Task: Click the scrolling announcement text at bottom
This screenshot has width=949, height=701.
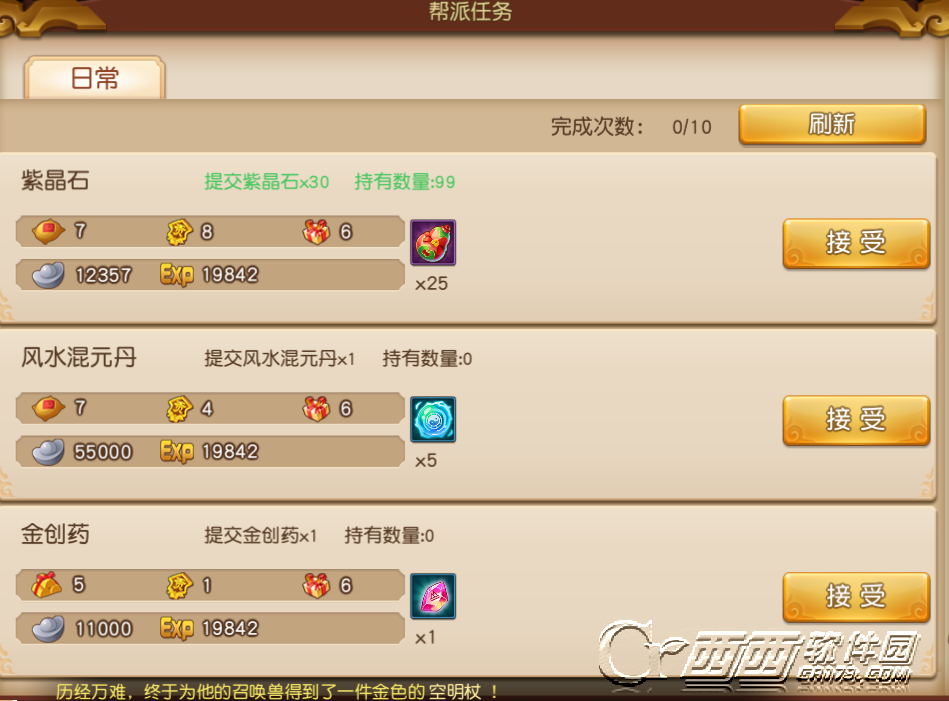Action: (x=277, y=691)
